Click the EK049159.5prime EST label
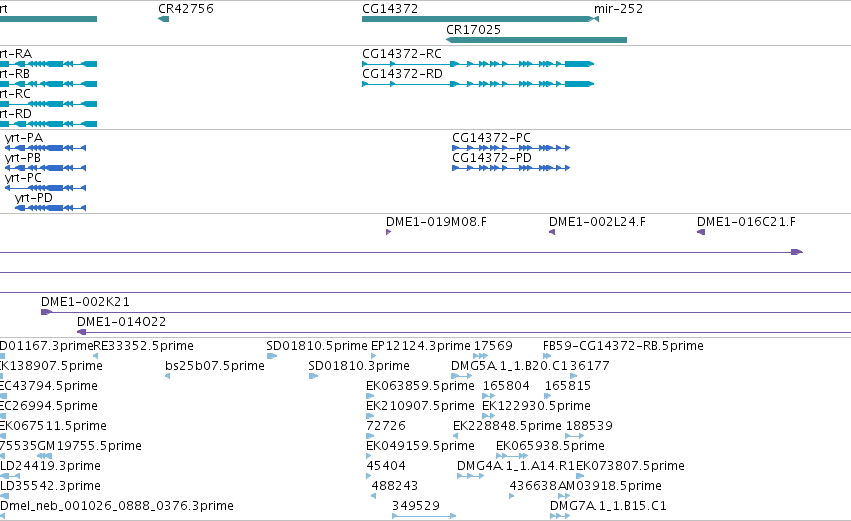The height and width of the screenshot is (521, 851). tap(420, 446)
